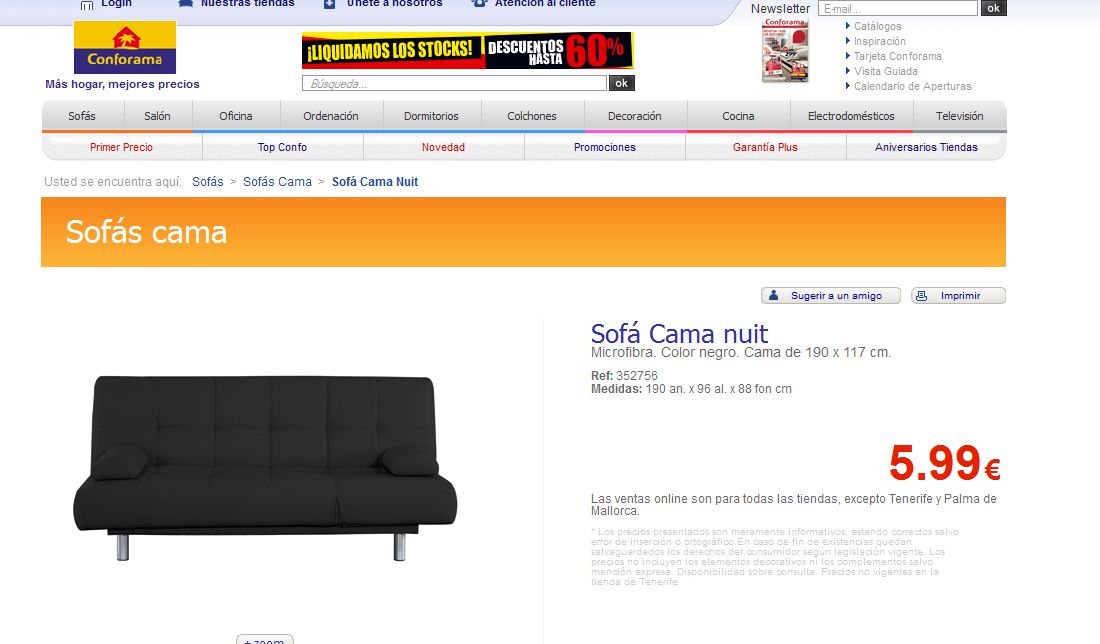Submit search with ok button
The height and width of the screenshot is (644, 1100).
point(622,83)
